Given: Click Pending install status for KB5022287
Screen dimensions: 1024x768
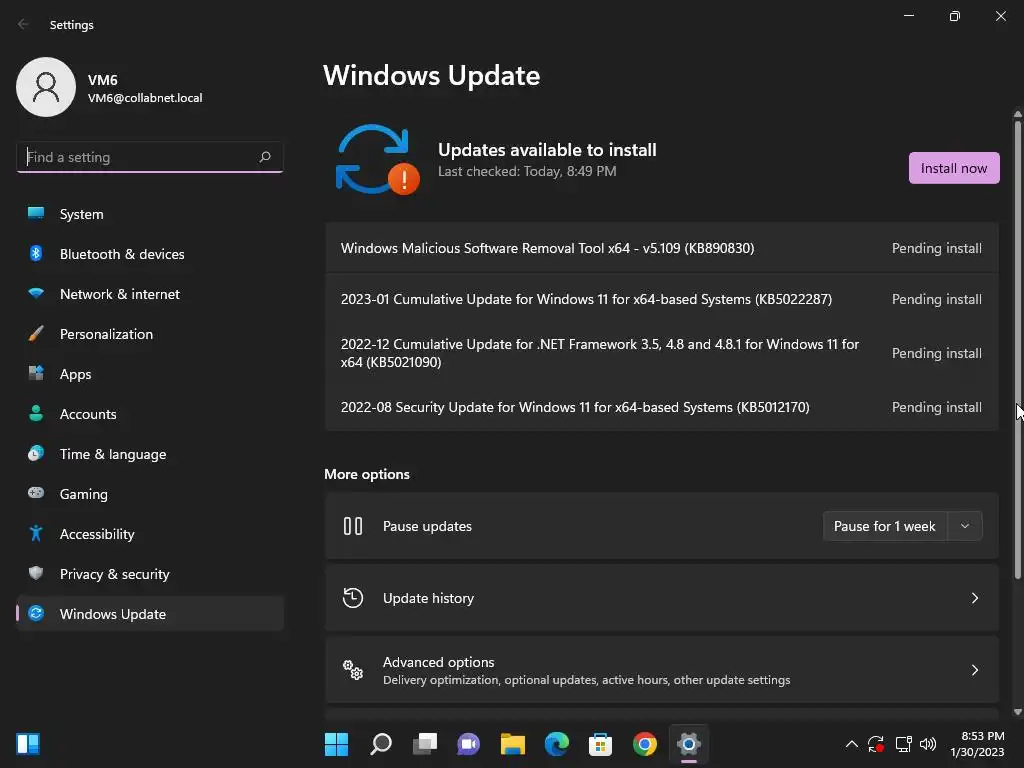Looking at the screenshot, I should pos(936,299).
